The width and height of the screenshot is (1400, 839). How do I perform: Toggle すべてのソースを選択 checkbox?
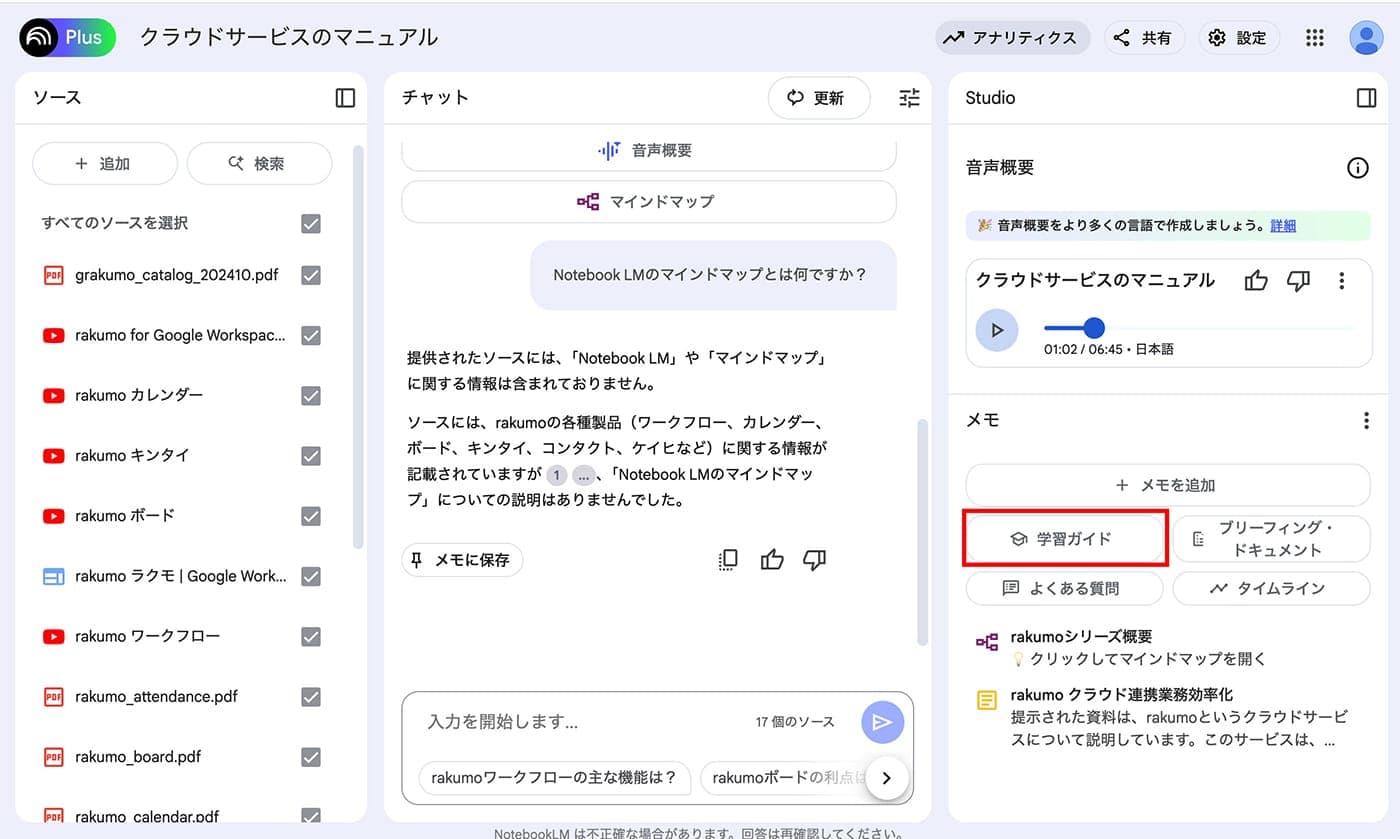[311, 224]
